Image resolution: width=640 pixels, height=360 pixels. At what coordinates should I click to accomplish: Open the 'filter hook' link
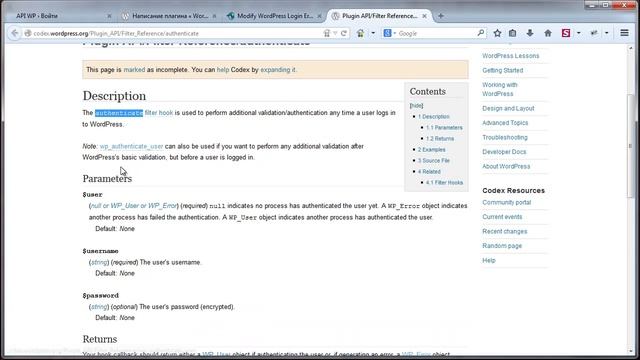point(159,113)
